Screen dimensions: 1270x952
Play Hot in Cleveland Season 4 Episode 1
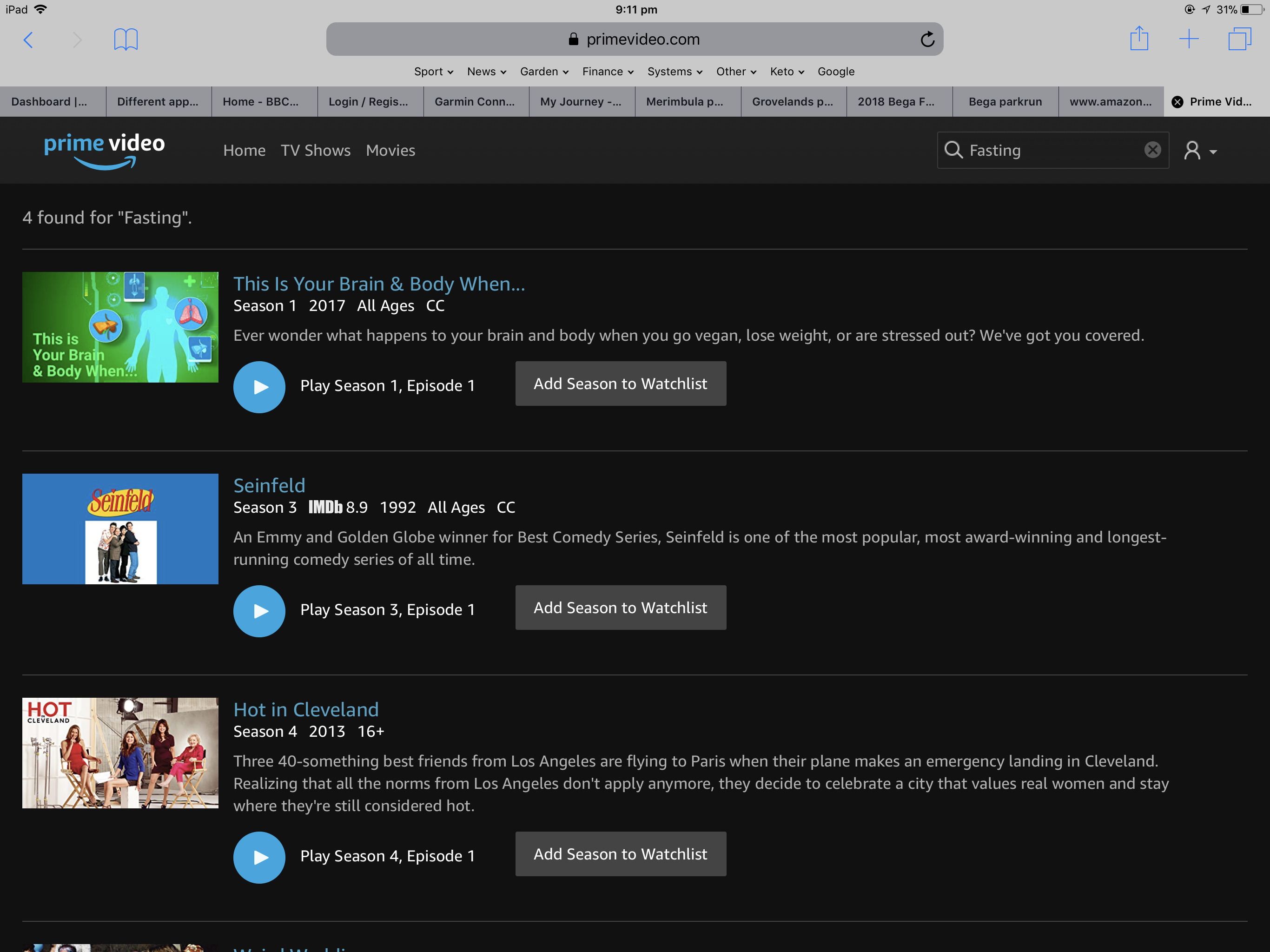[x=259, y=857]
